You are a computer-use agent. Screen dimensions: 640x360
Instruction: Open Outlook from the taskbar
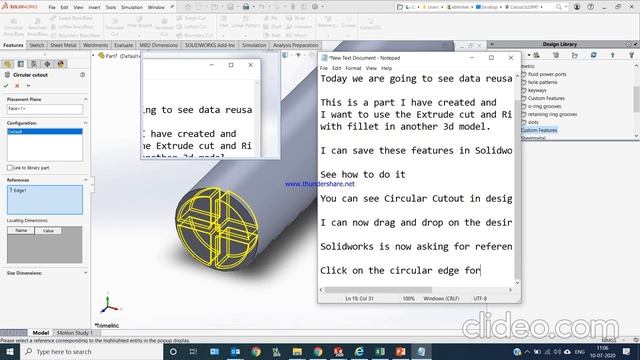[x=236, y=351]
